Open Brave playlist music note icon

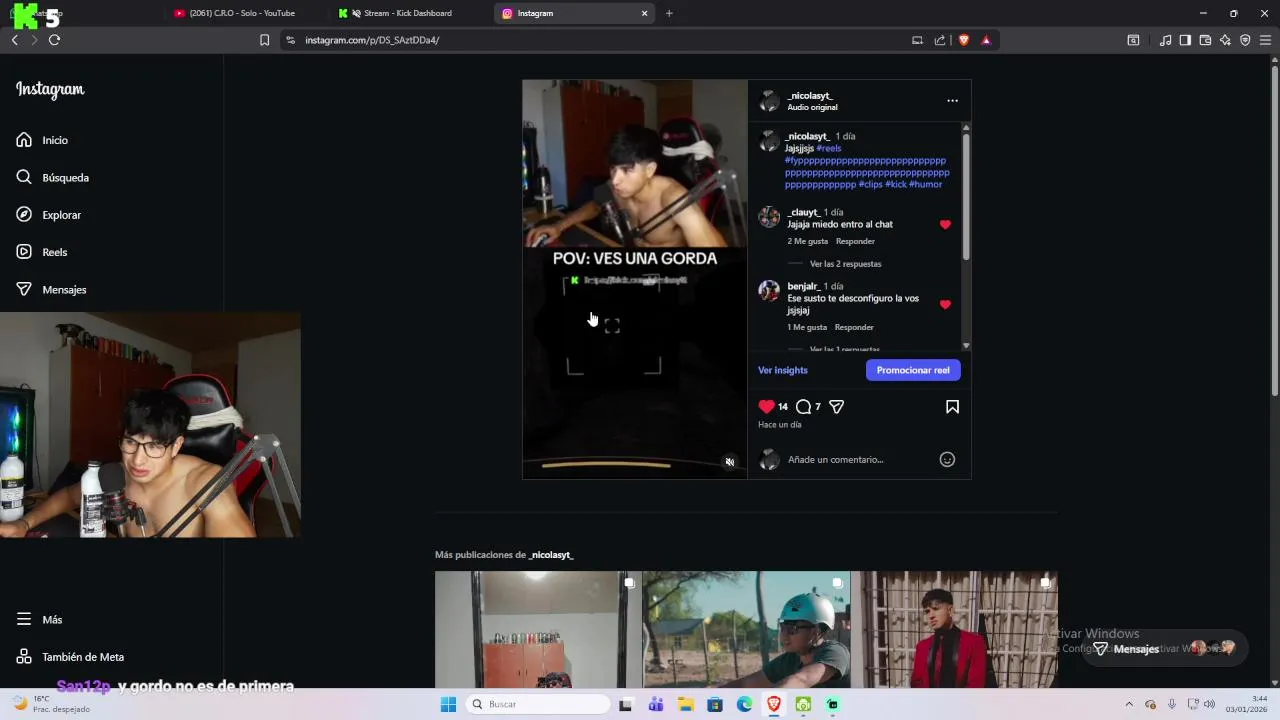tap(1165, 40)
